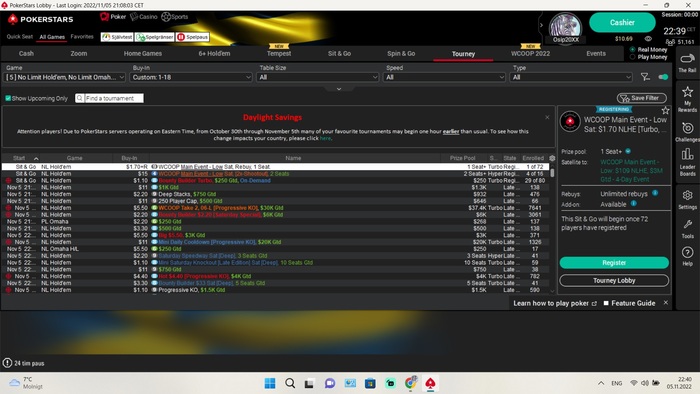
Task: Switch to the Cash tab
Action: pos(26,54)
